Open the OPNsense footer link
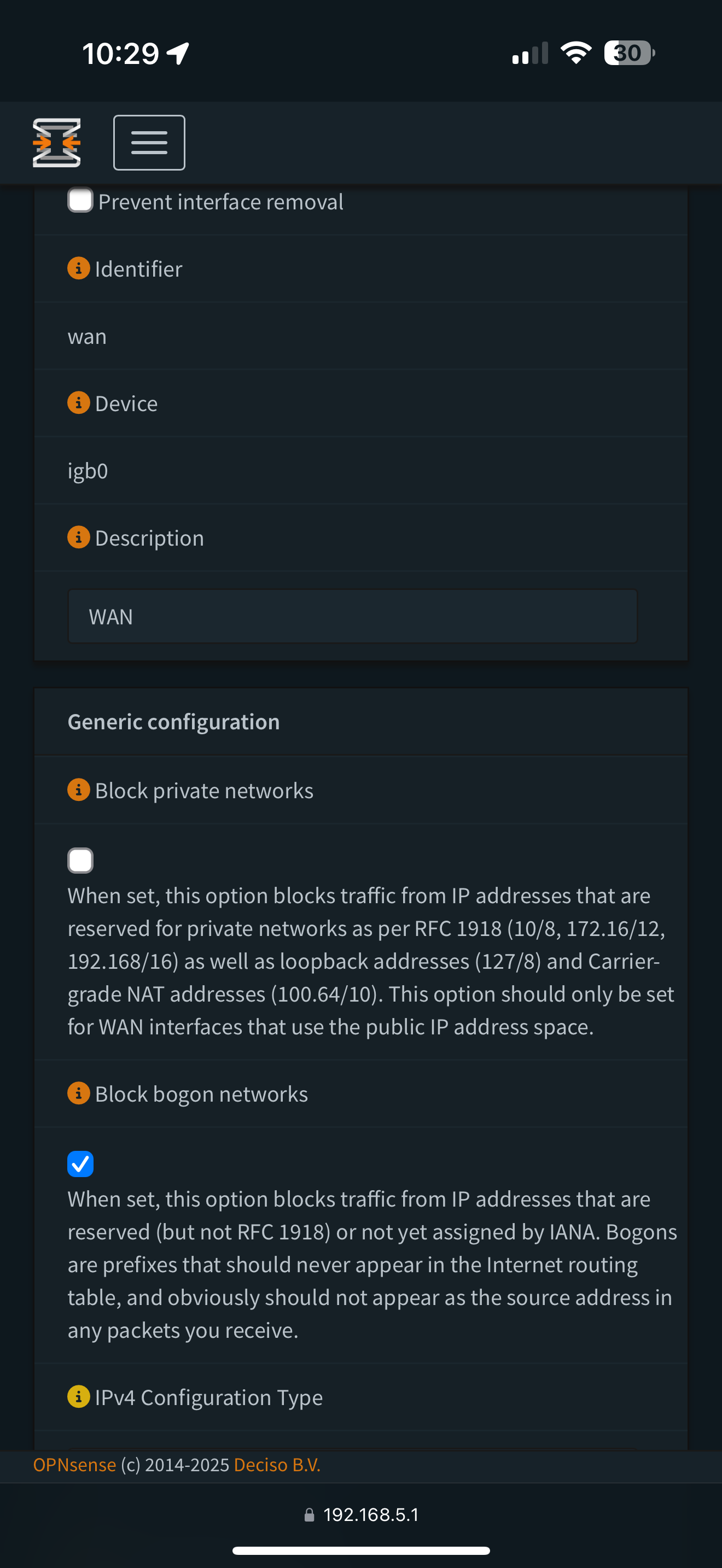 point(74,1465)
